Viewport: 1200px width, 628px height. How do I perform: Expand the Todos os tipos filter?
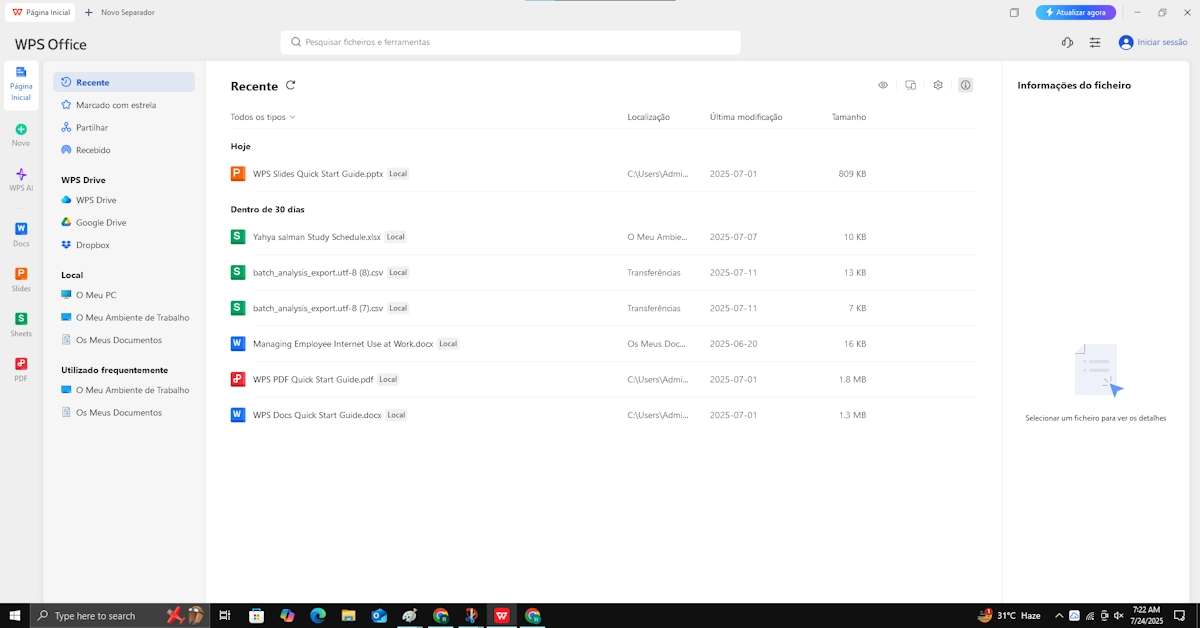click(x=263, y=117)
